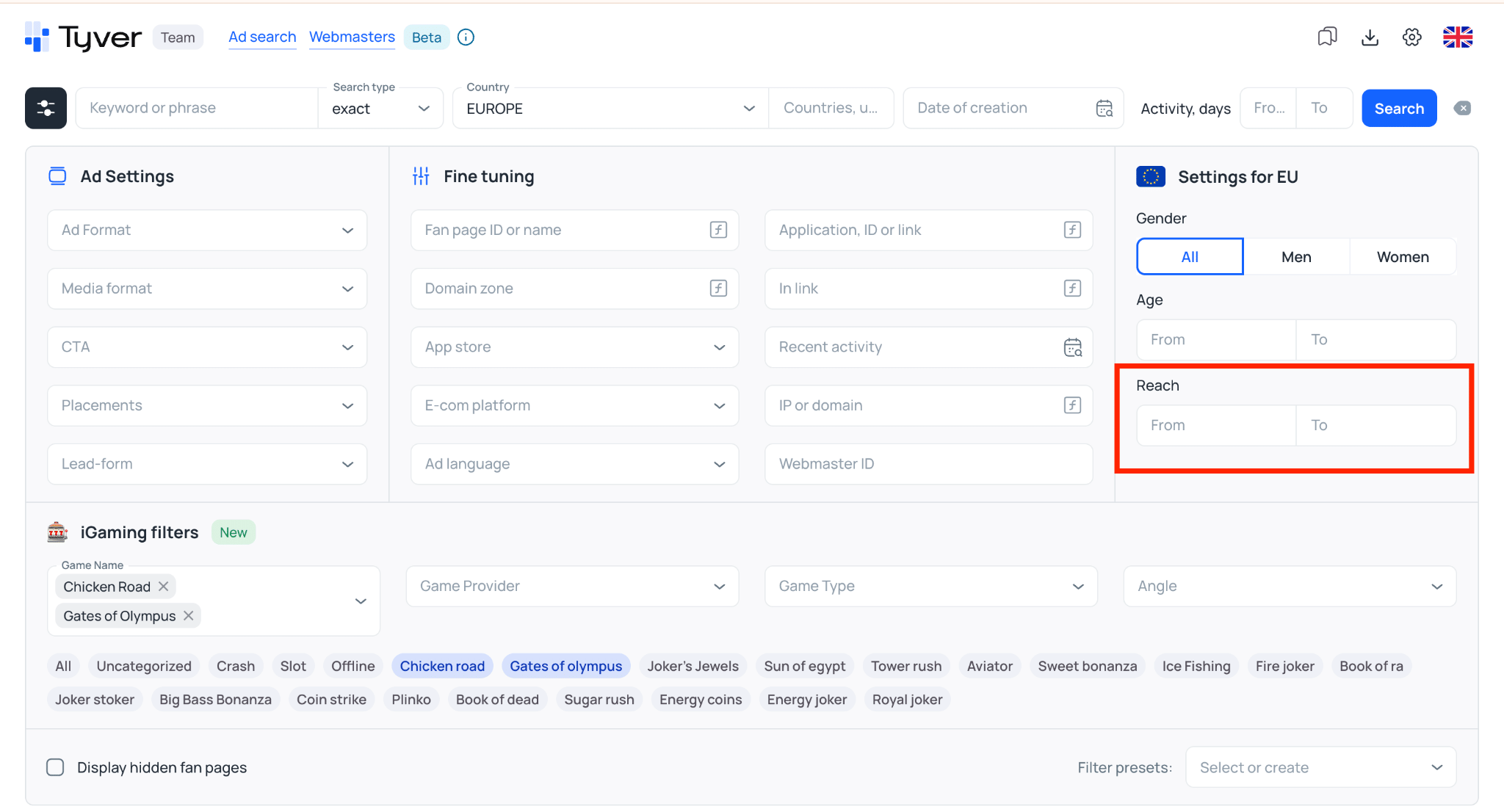Toggle the Sweet bonanza chip
This screenshot has height=812, width=1504.
tap(1087, 666)
